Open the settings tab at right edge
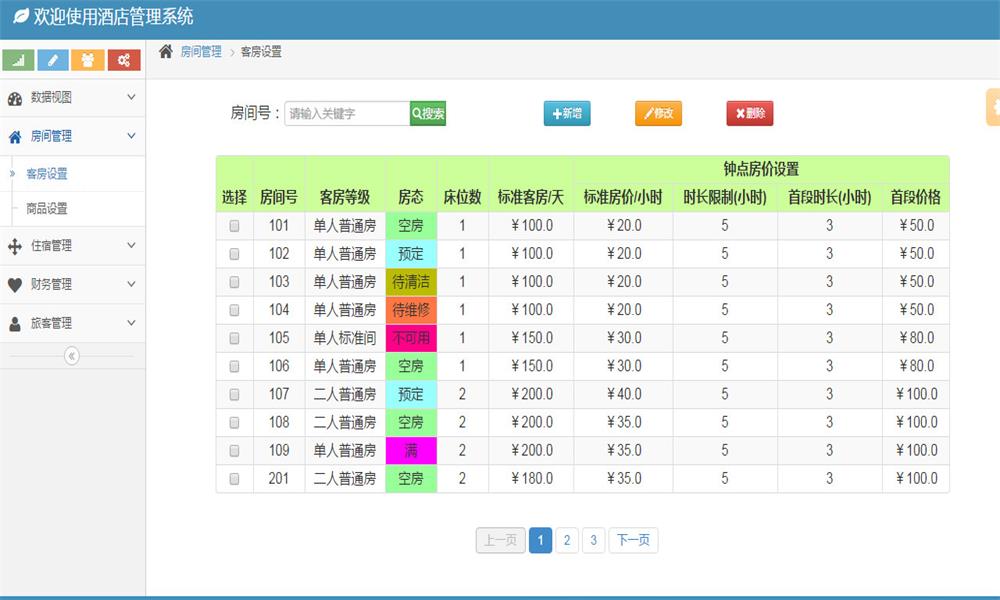1000x600 pixels. [x=993, y=106]
